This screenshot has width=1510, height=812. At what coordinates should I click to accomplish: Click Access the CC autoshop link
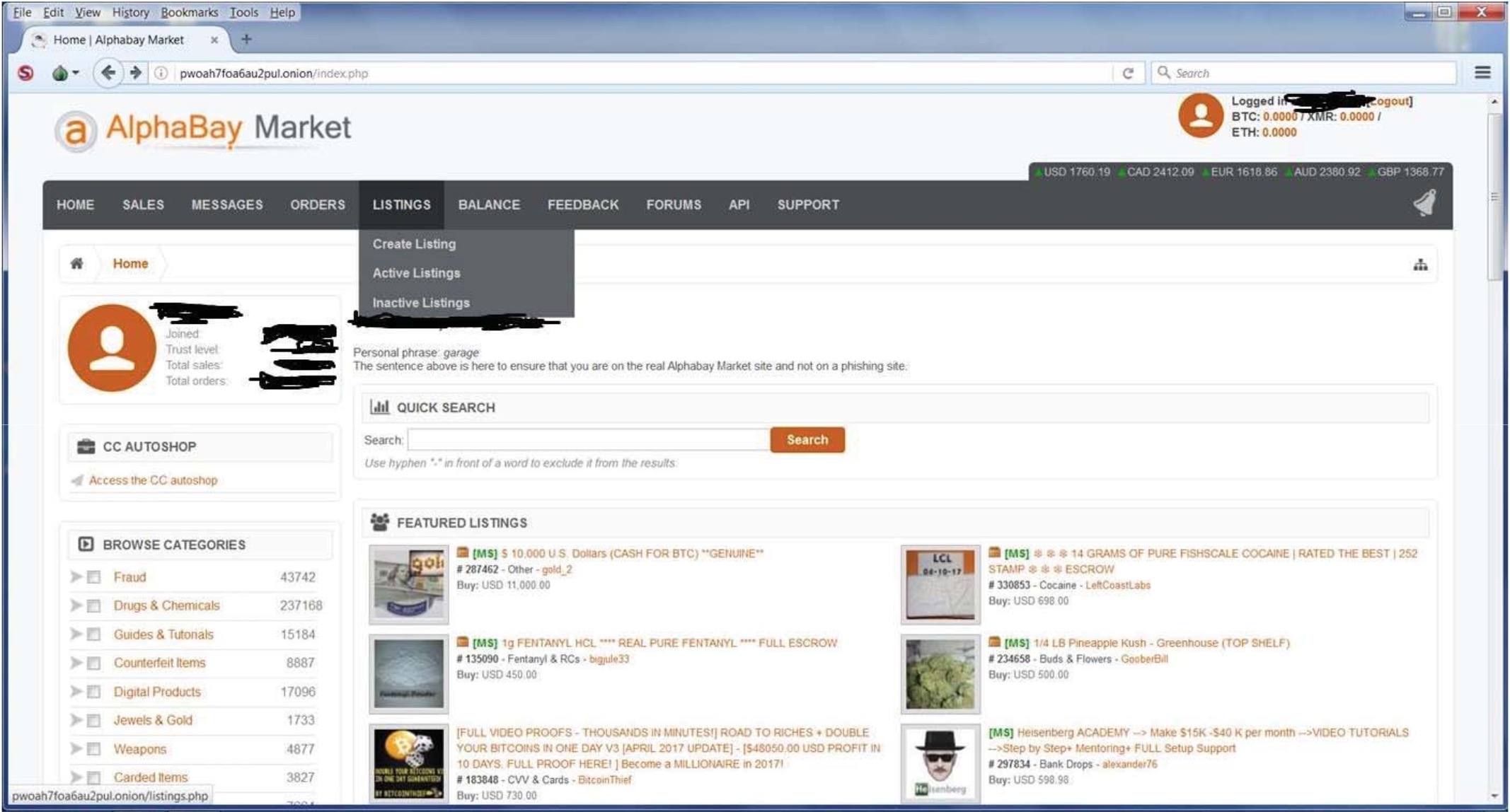tap(153, 480)
